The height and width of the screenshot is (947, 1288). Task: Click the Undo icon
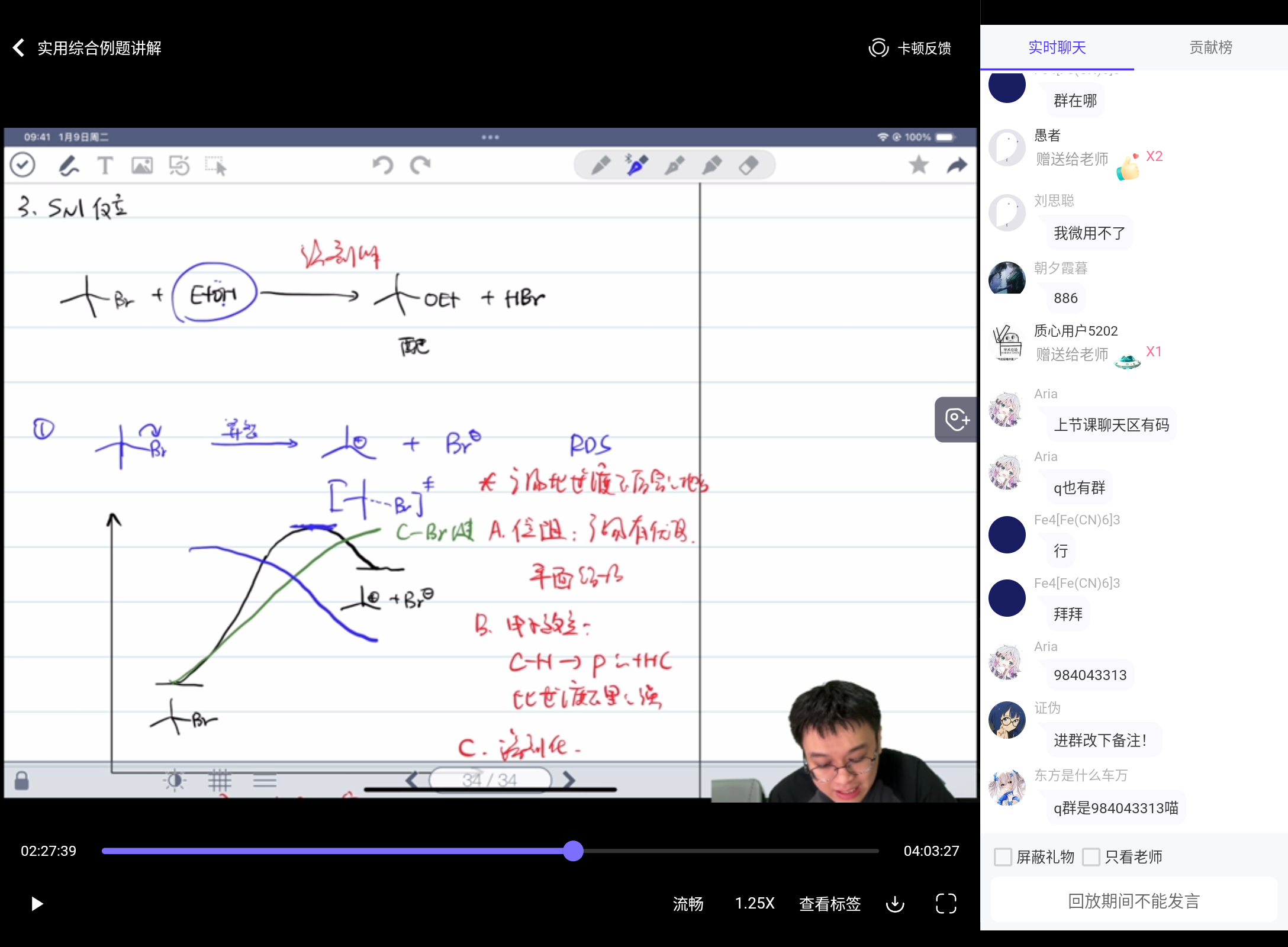tap(383, 165)
